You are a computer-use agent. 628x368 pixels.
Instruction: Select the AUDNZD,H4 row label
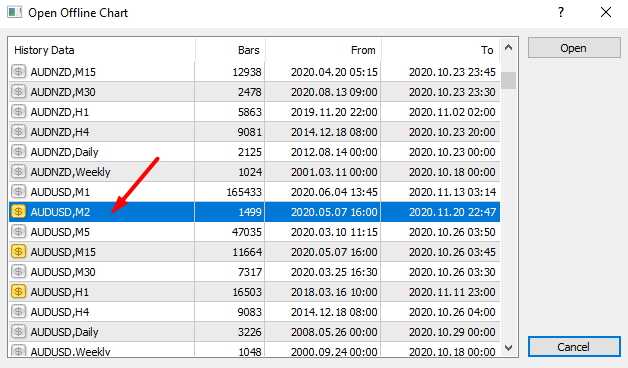[60, 132]
